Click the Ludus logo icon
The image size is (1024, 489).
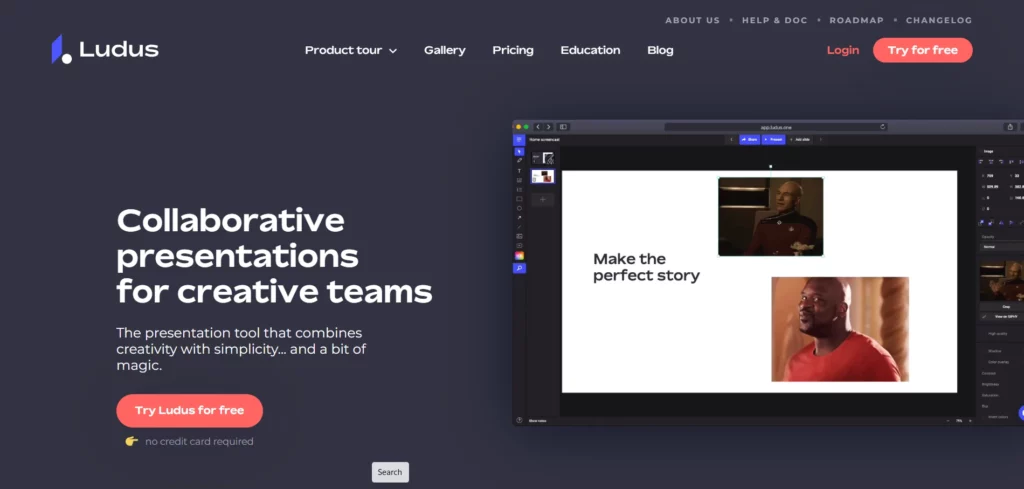(61, 49)
